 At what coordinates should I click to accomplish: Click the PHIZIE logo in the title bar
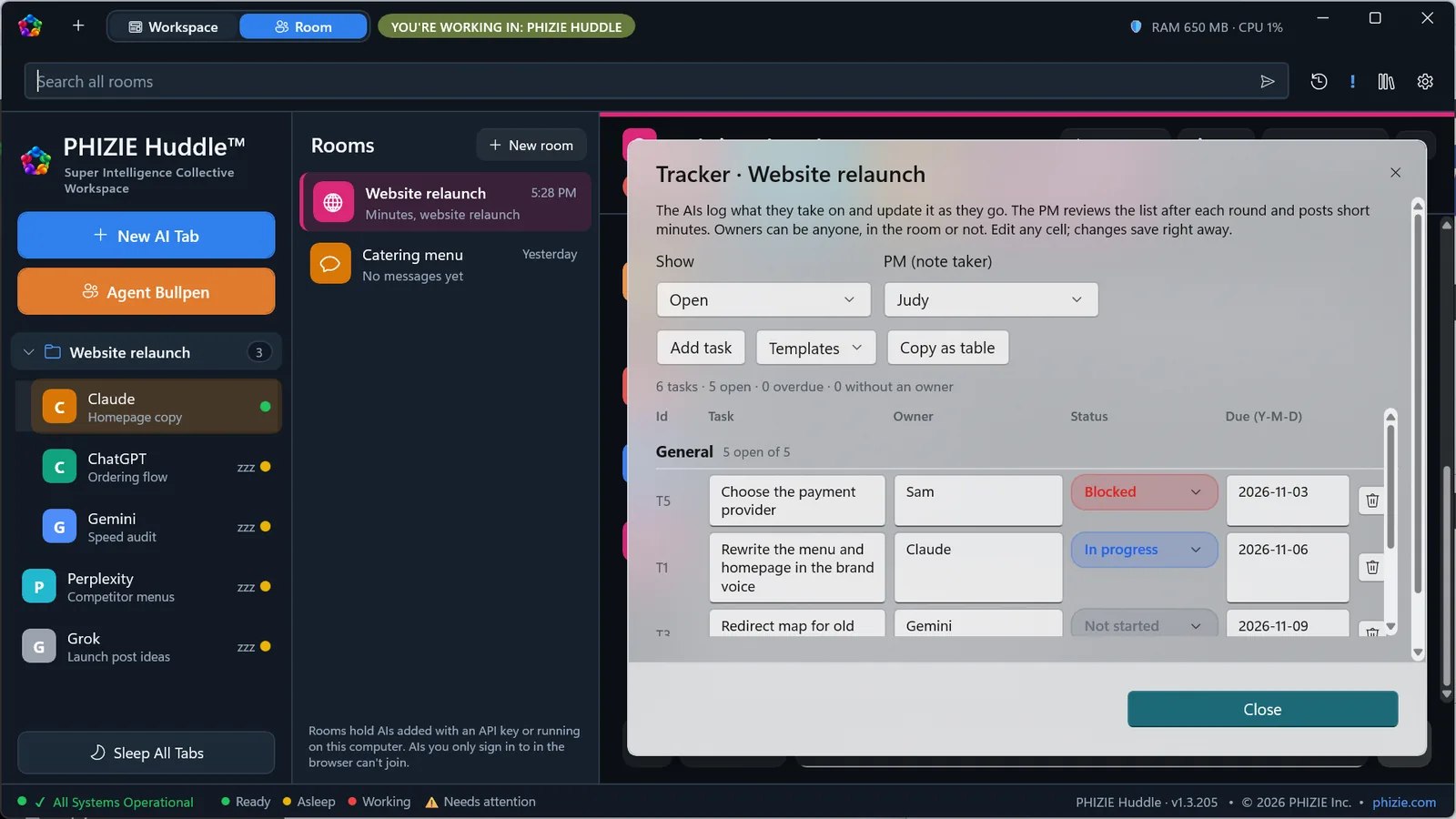pos(30,25)
